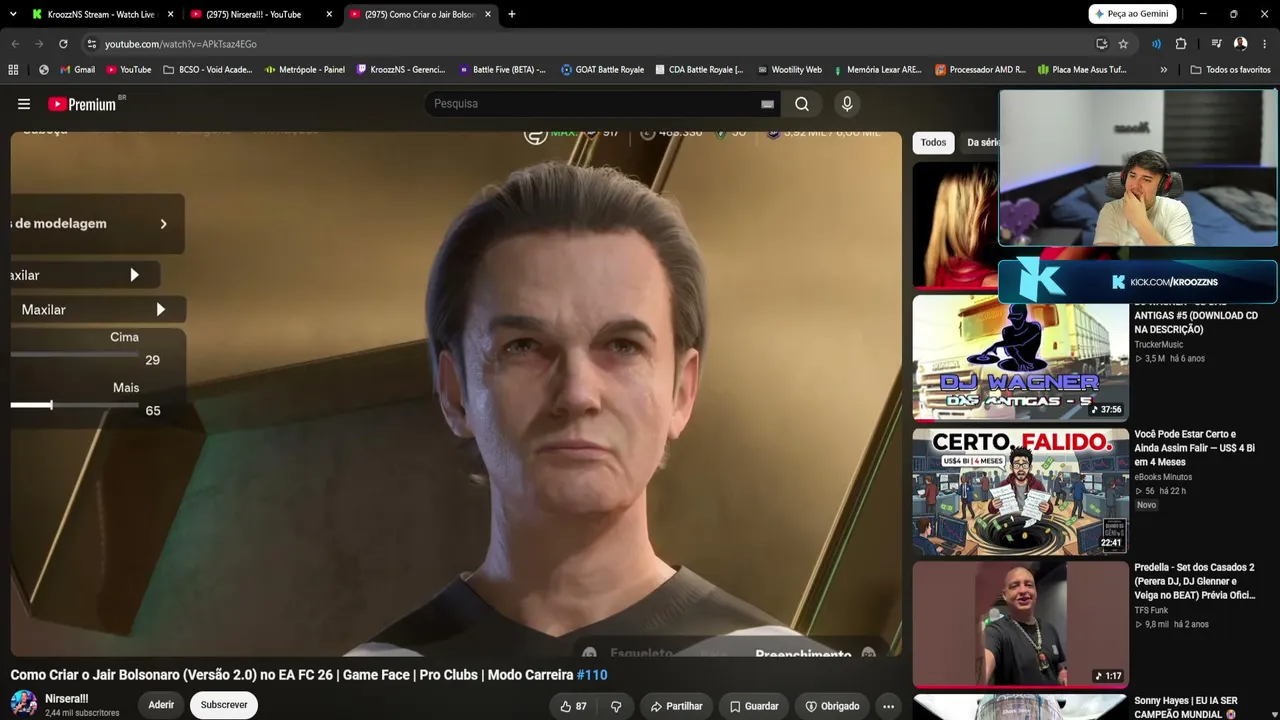
Task: Open the DJ Wagner video thumbnail
Action: [1020, 358]
